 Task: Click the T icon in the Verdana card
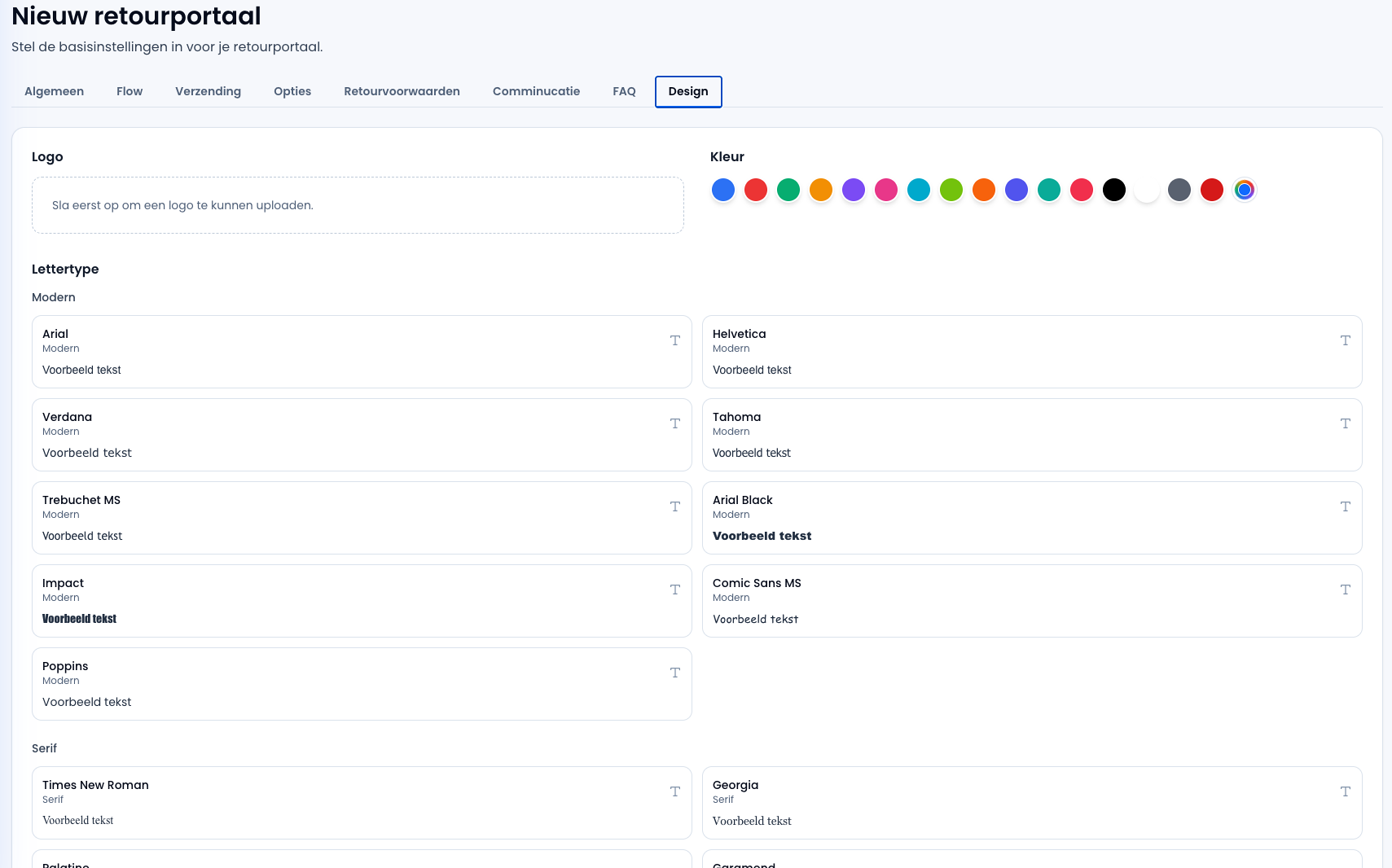click(x=675, y=423)
